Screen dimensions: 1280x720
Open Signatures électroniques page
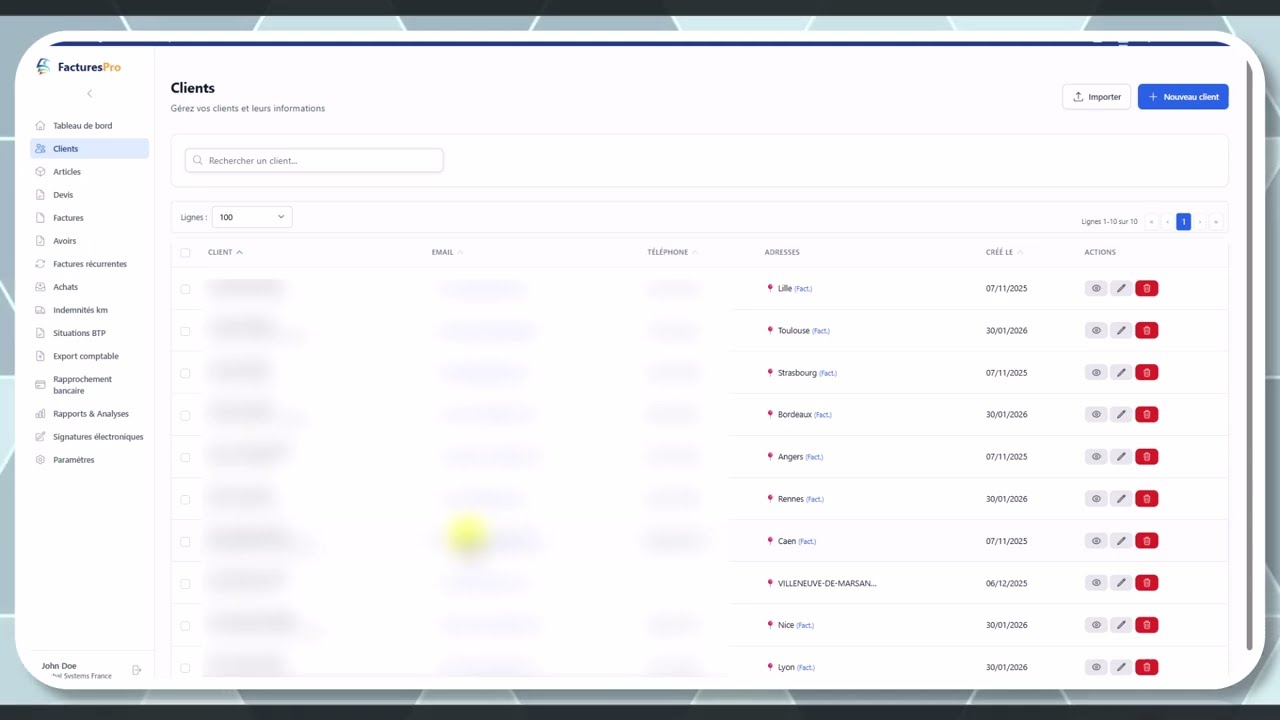(89, 437)
